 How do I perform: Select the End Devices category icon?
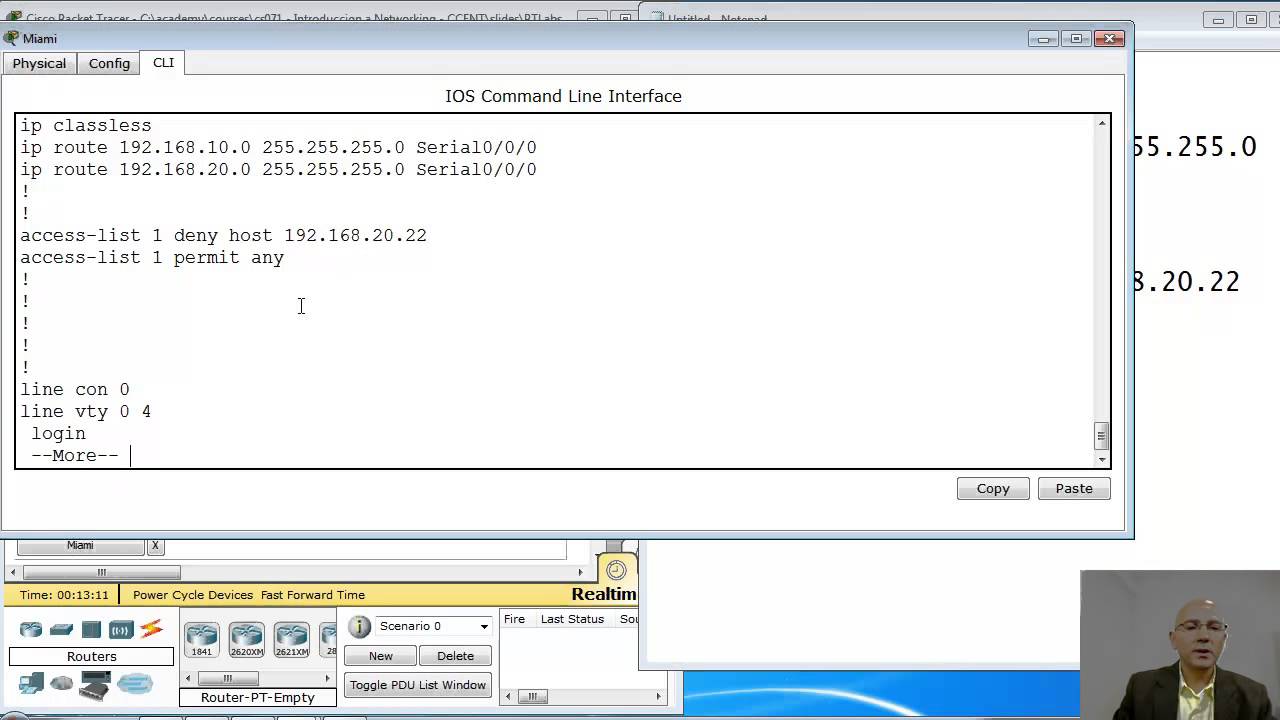[31, 684]
